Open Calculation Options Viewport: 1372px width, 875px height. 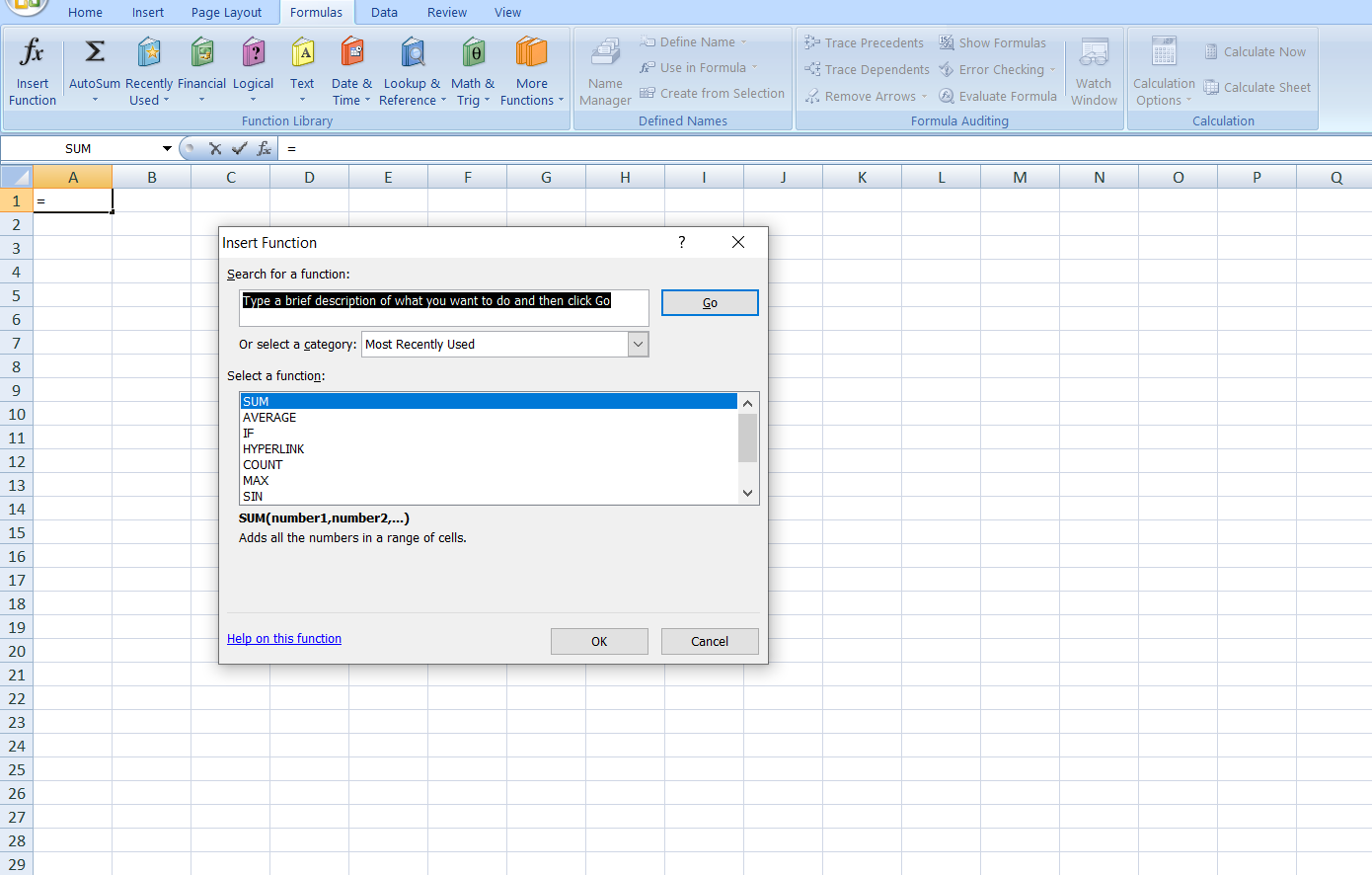point(1164,73)
